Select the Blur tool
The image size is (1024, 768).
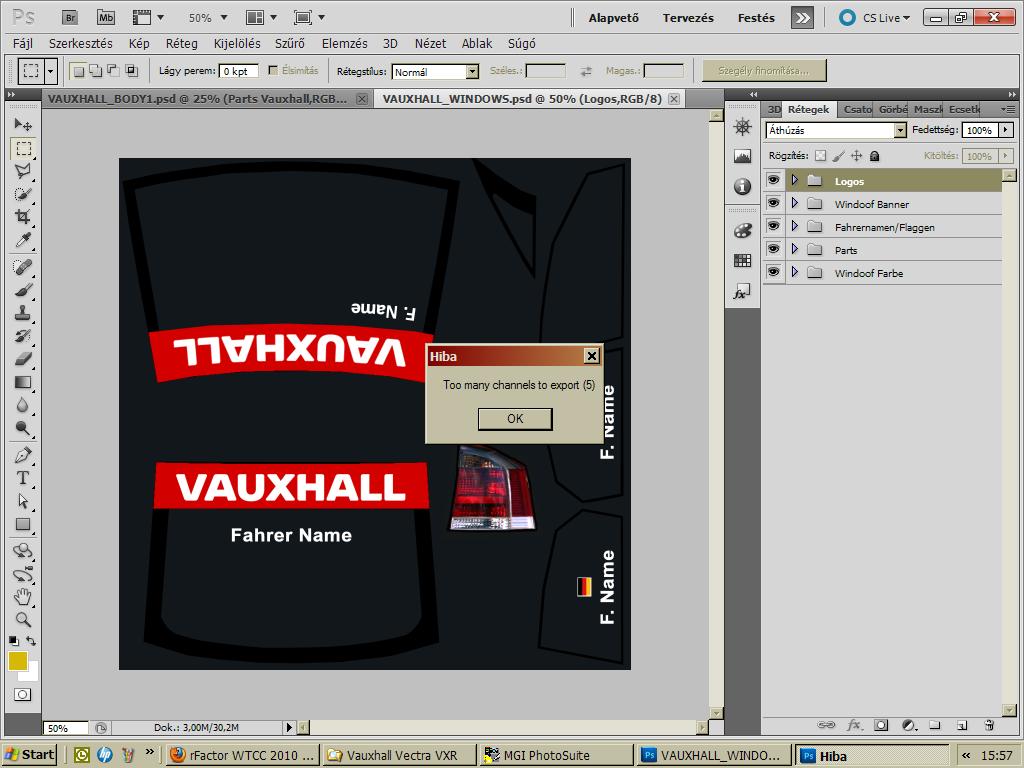point(23,405)
